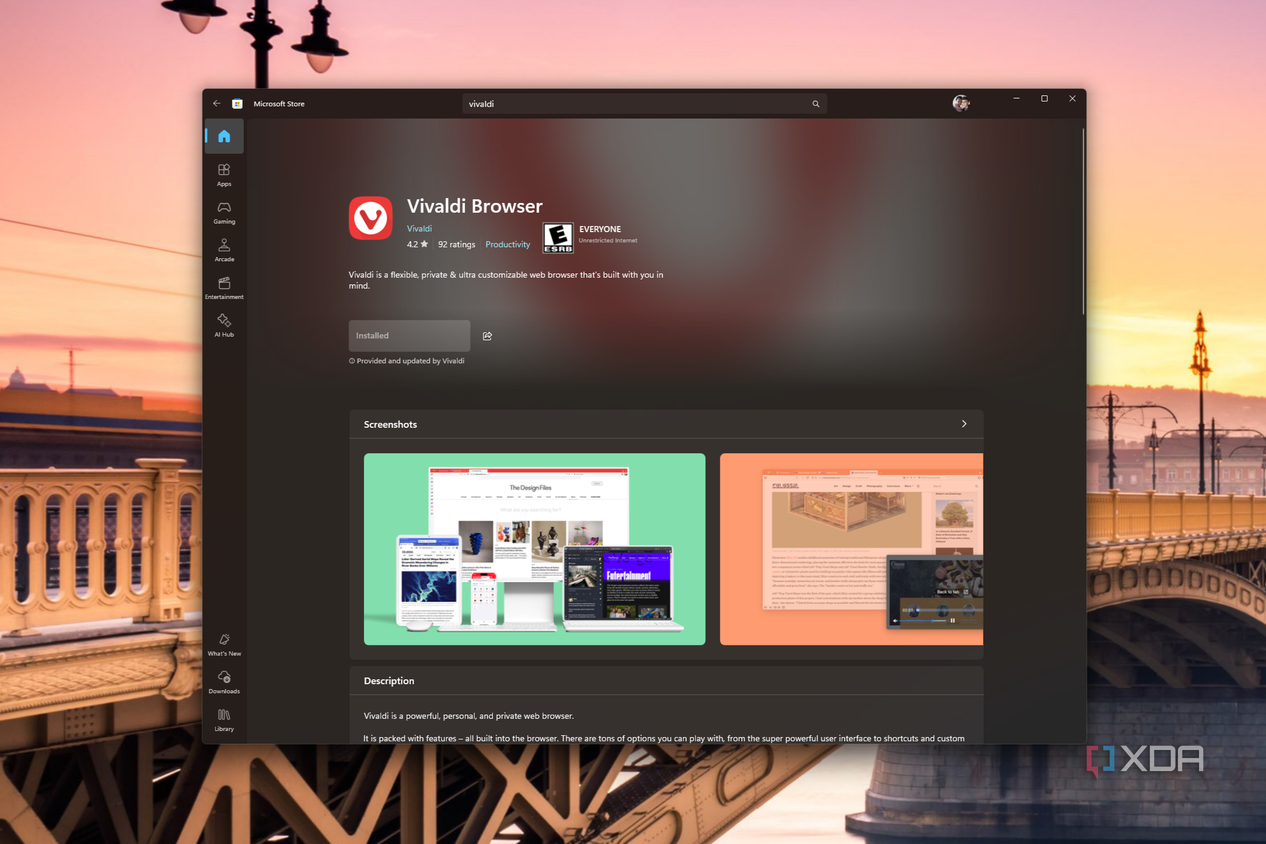Click the Vivaldi app logo
Viewport: 1266px width, 844px height.
tap(370, 218)
